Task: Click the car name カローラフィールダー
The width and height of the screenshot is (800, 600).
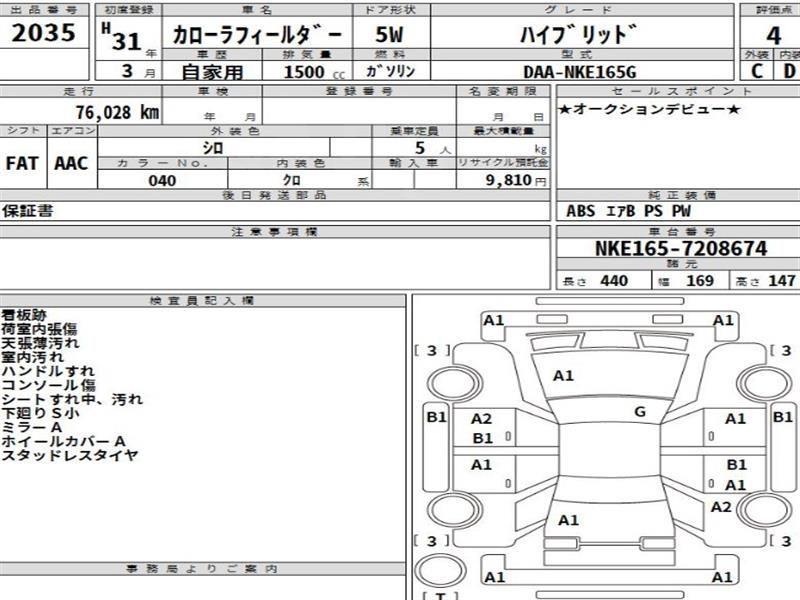Action: tap(257, 35)
